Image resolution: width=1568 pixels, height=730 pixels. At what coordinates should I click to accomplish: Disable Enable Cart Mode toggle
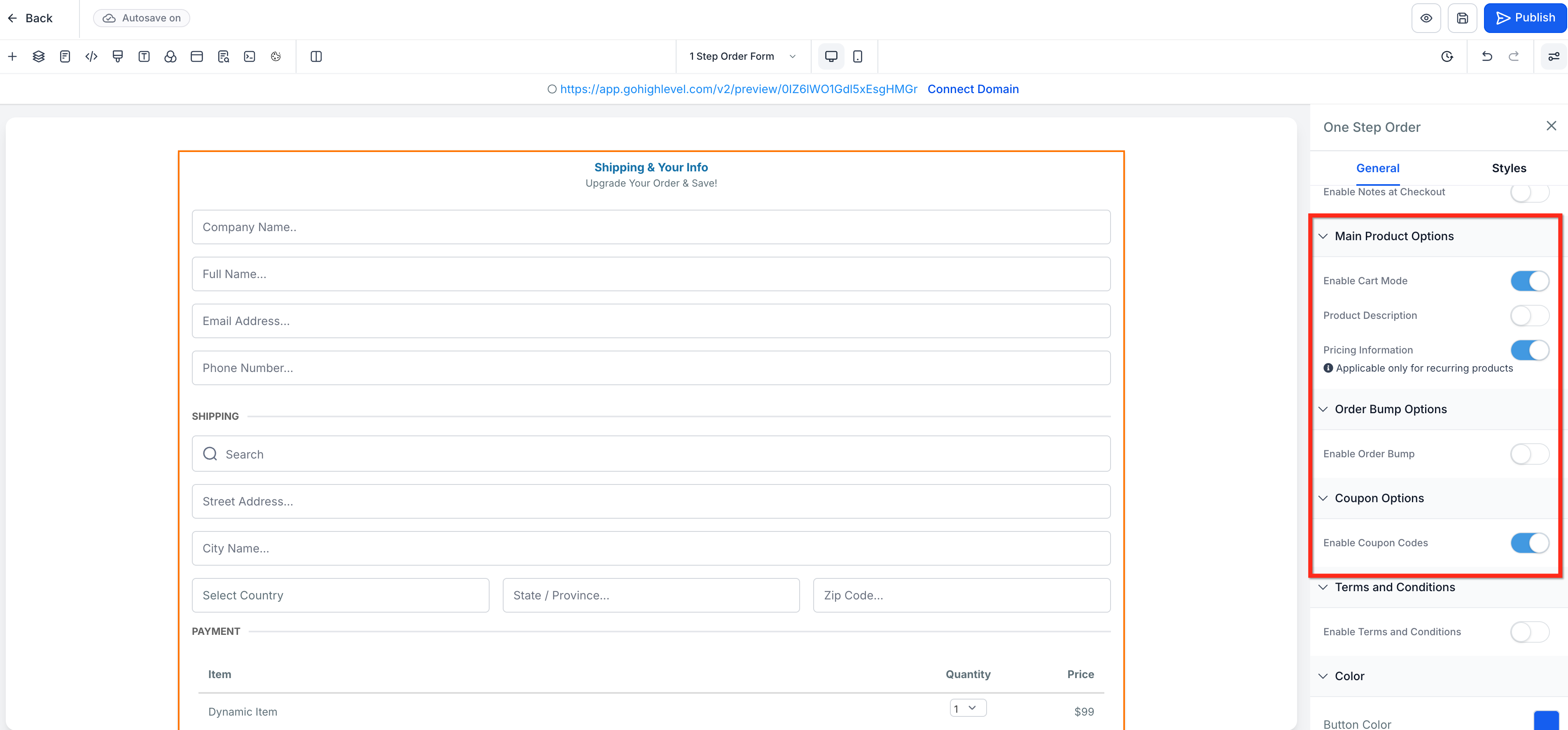tap(1529, 281)
